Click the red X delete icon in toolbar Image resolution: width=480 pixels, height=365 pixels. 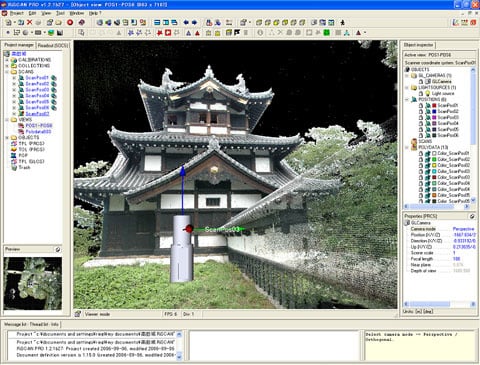click(29, 22)
